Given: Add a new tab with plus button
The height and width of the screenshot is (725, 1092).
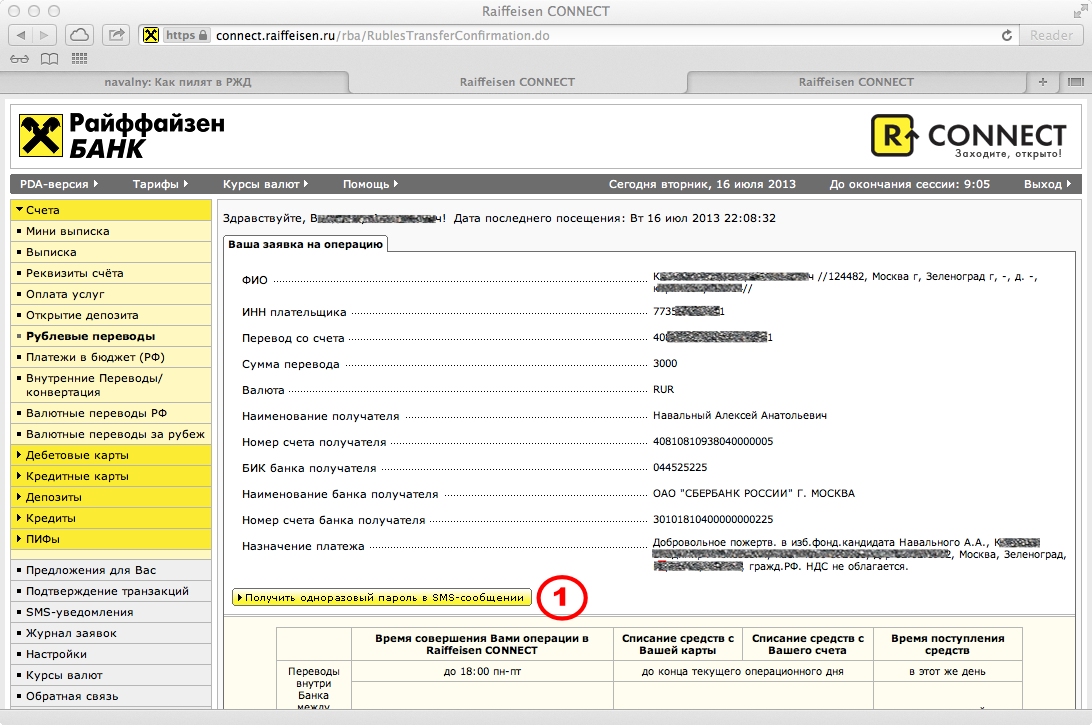Looking at the screenshot, I should (x=1043, y=82).
